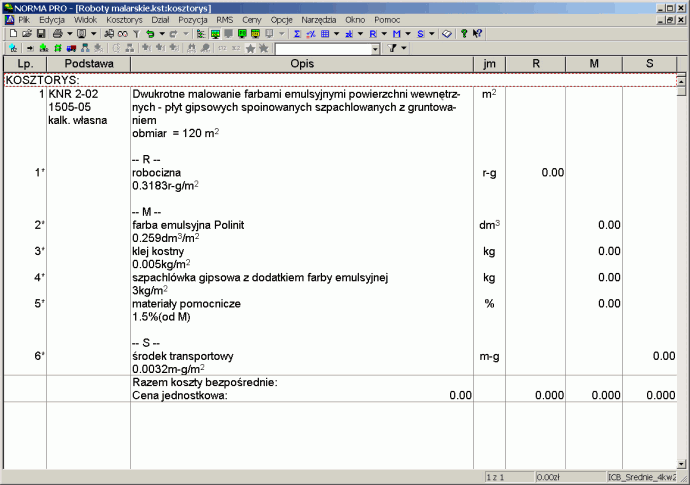Click the blue M materials icon
Viewport: 690px width, 485px height.
tap(396, 34)
